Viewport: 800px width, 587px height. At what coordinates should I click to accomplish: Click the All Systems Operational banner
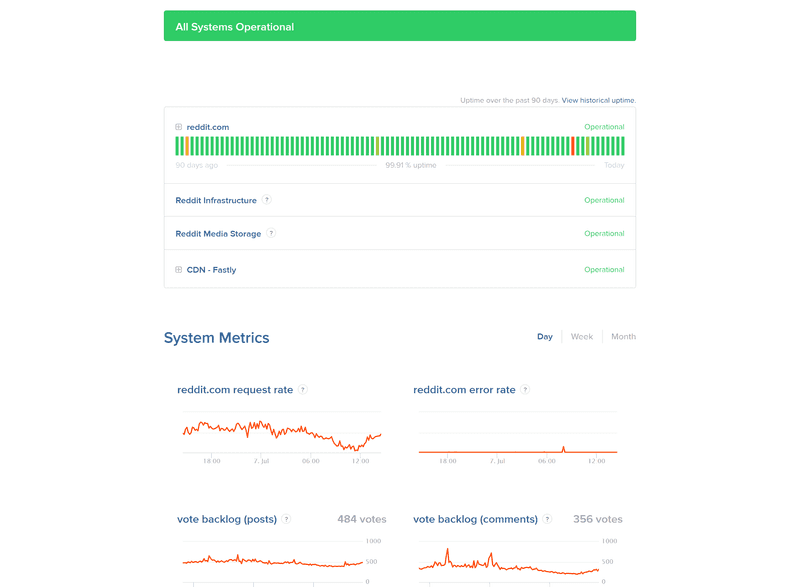400,25
